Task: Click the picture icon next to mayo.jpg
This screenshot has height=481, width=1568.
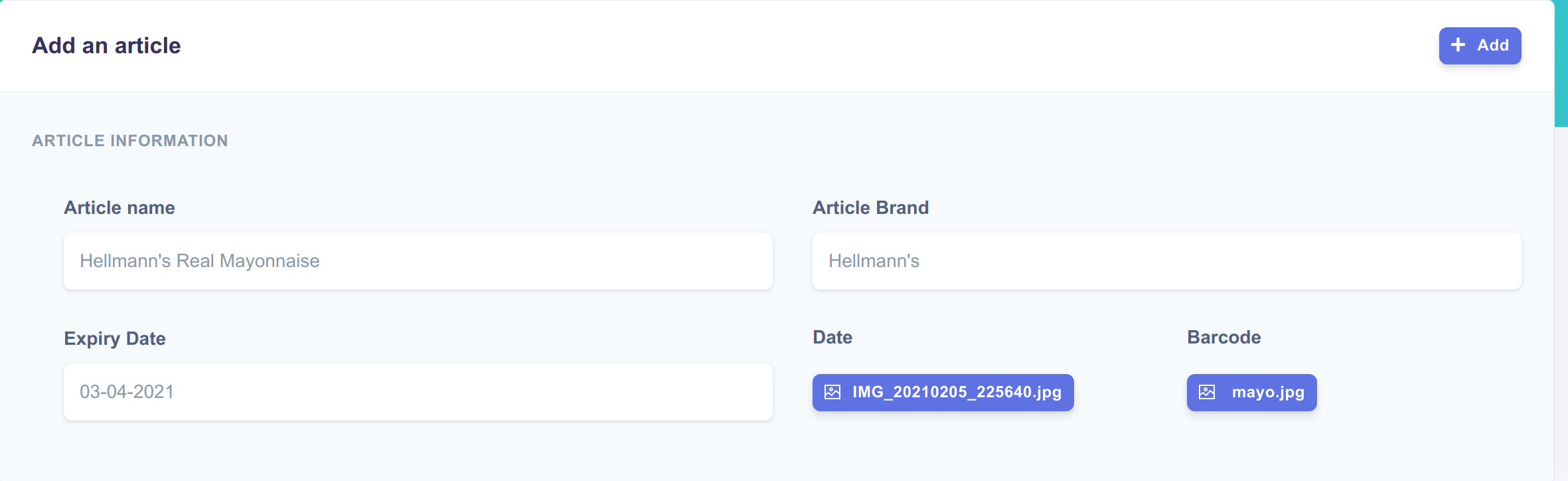Action: click(x=1207, y=392)
